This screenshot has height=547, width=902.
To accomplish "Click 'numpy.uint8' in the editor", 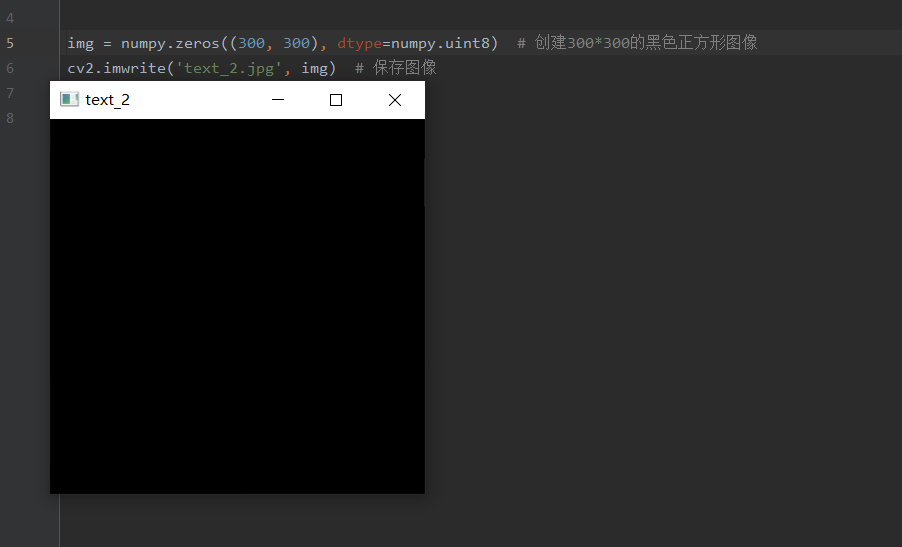I will click(x=441, y=44).
